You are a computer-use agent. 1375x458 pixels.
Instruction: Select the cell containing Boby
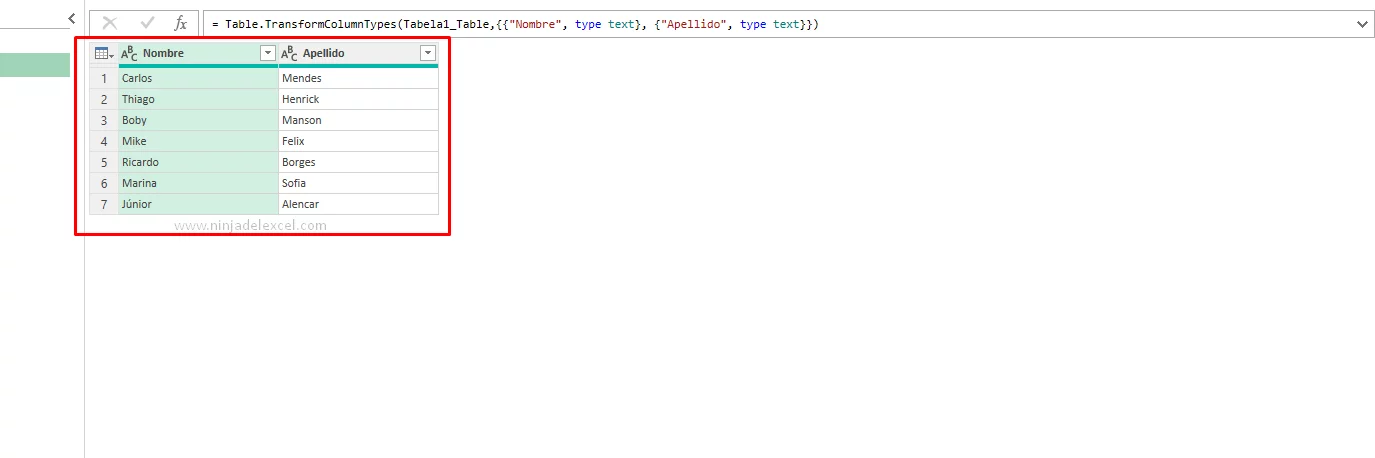coord(198,120)
